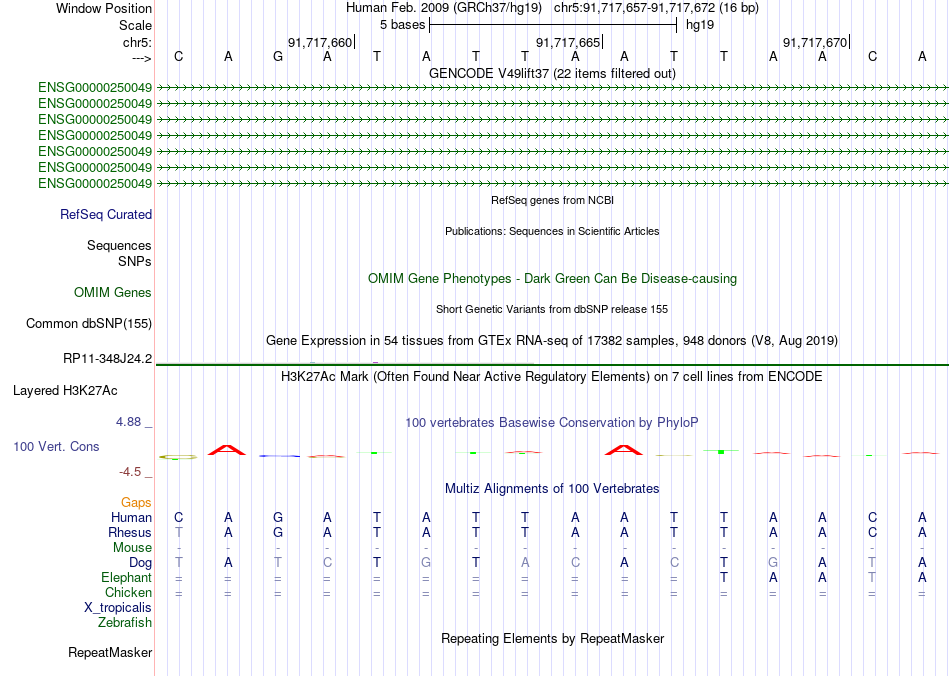Select the Rhesus alignment row label
Viewport: 950px width, 676px height.
[130, 532]
